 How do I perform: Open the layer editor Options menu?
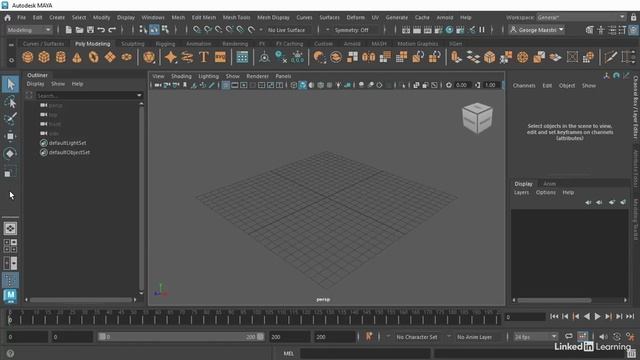click(x=546, y=192)
